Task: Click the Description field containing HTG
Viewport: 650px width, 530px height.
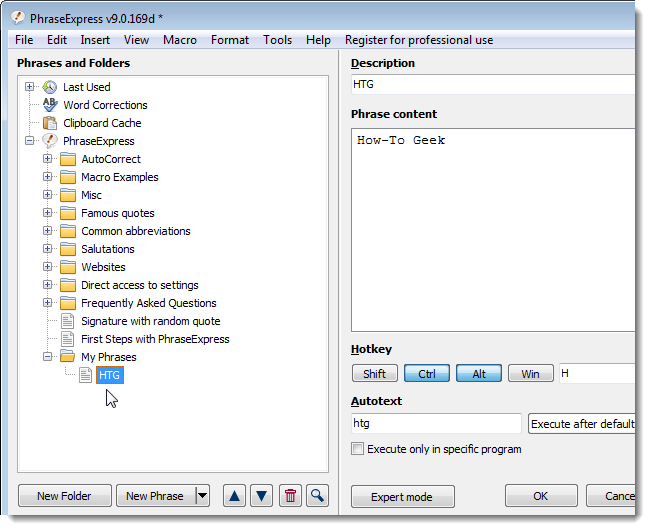Action: coord(493,85)
